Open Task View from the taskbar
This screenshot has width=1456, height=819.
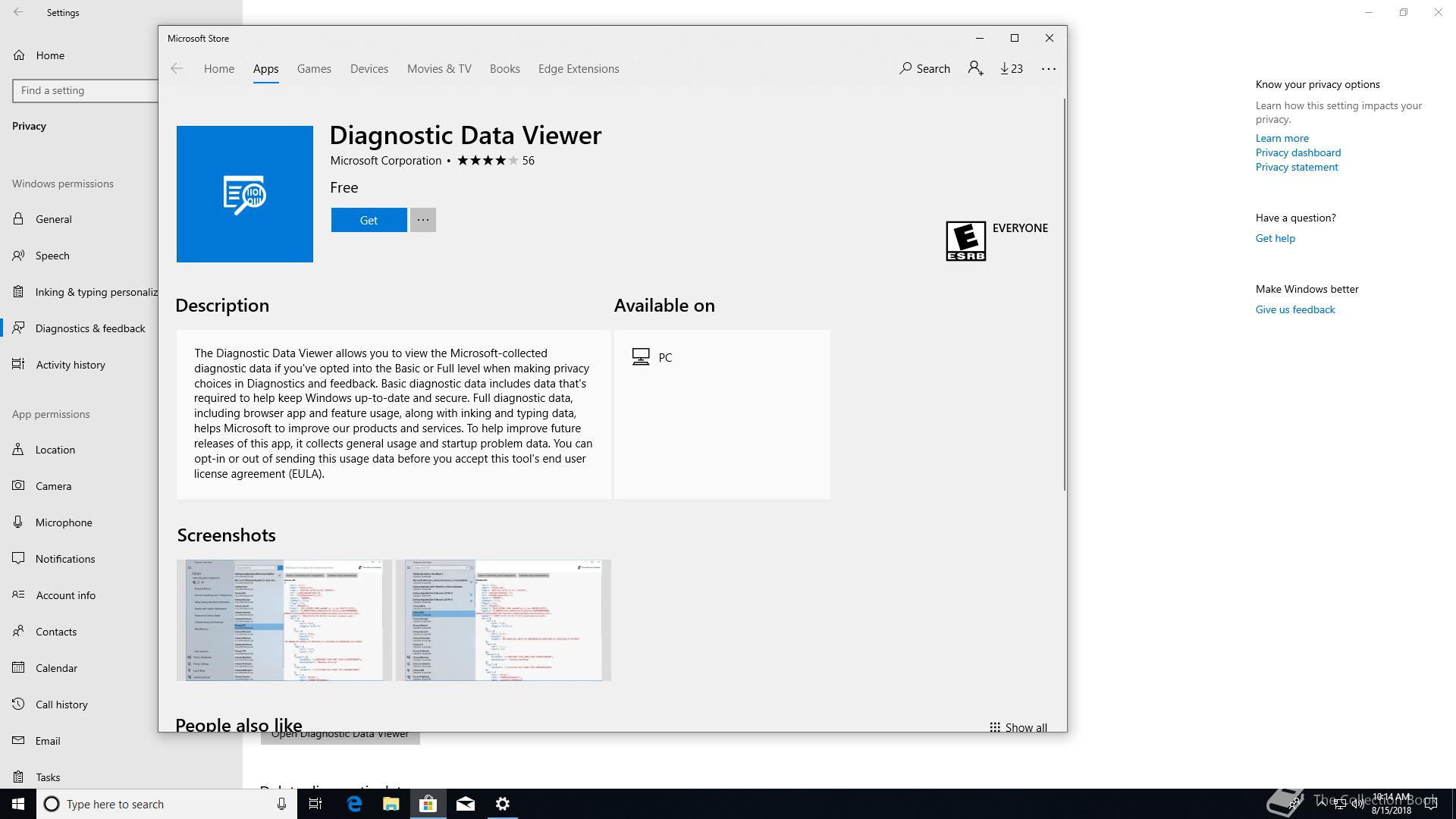coord(315,804)
